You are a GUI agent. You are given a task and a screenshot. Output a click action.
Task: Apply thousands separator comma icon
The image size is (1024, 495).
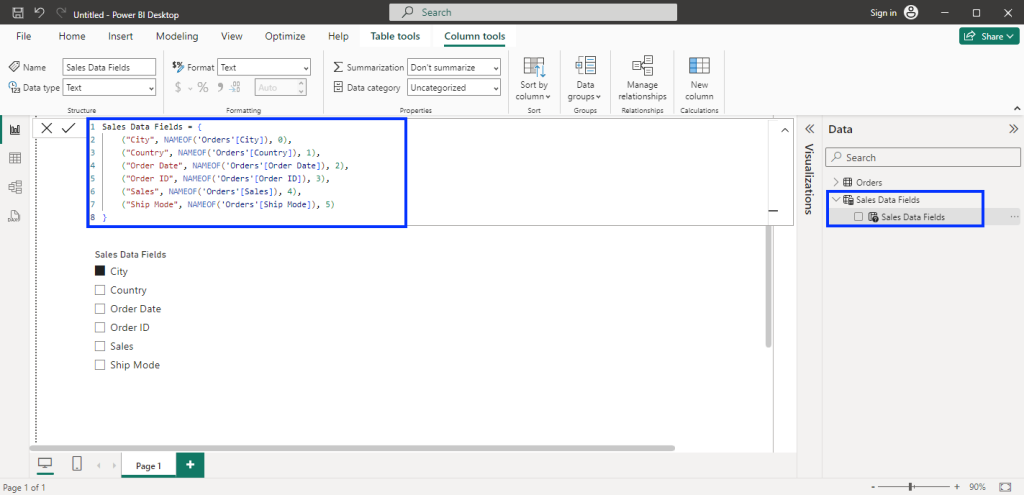pos(220,87)
